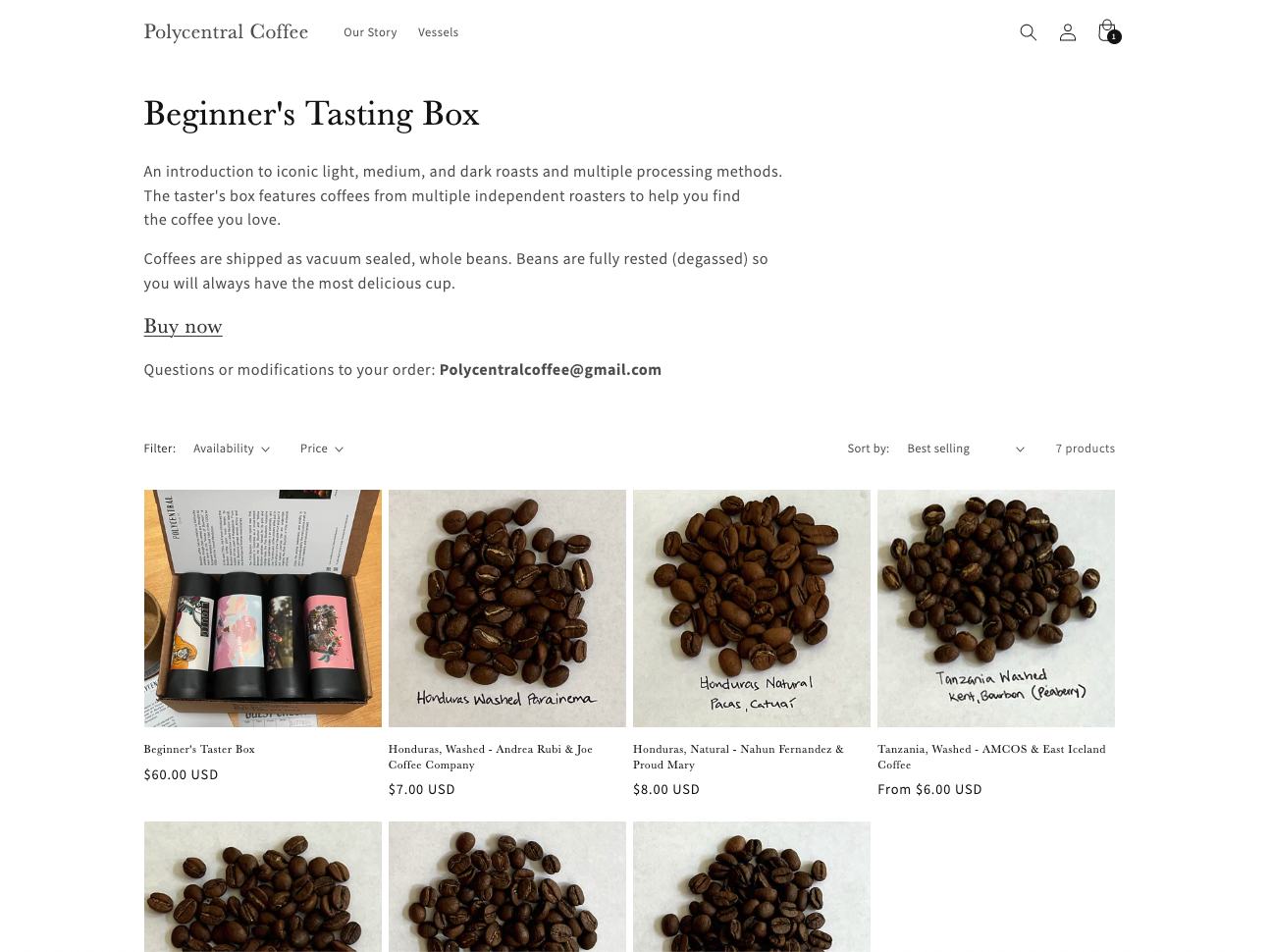The height and width of the screenshot is (952, 1272).
Task: Open Tanzania, Washed - AMCOS product link
Action: click(991, 757)
